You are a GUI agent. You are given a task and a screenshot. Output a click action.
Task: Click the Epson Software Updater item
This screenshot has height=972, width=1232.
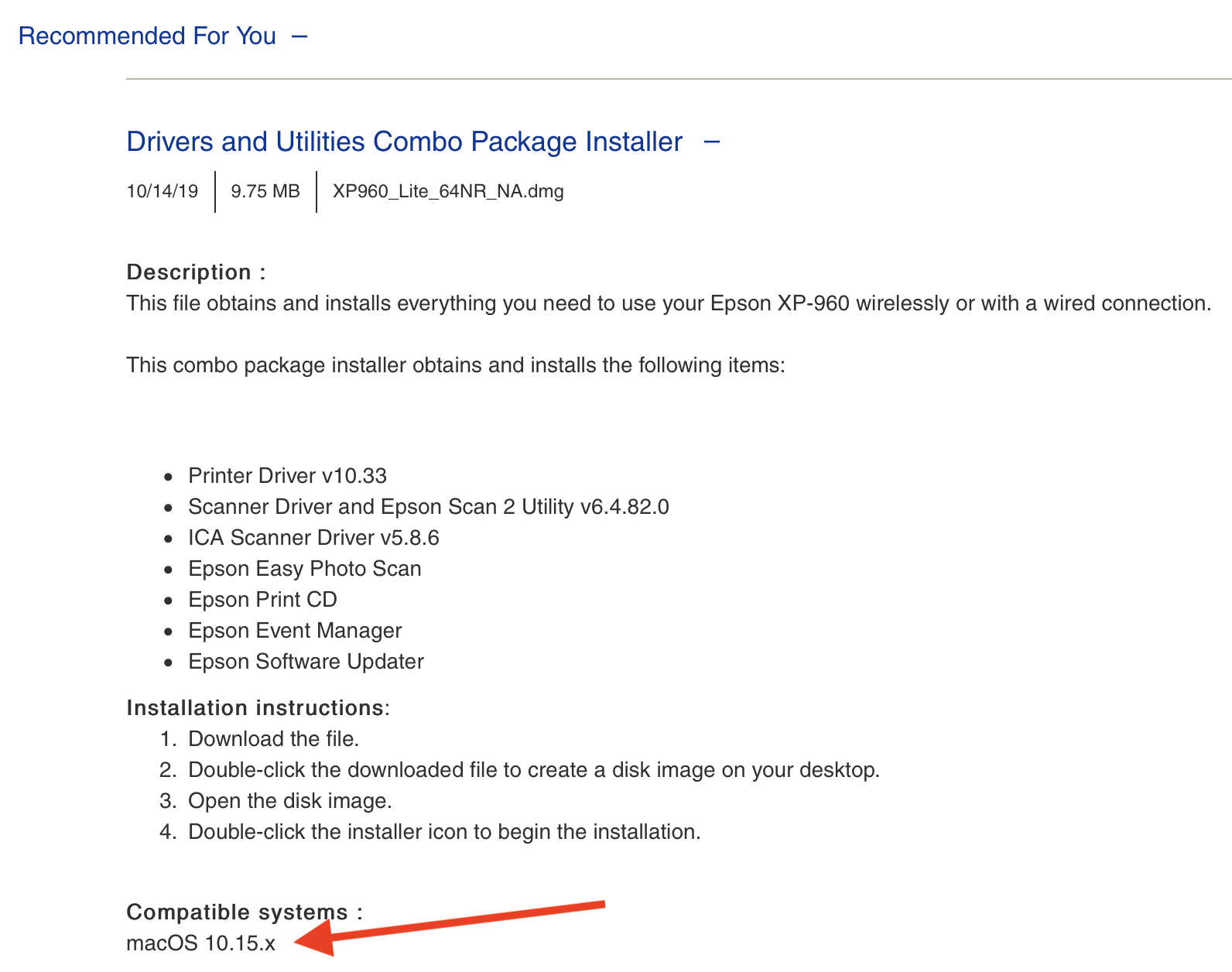click(x=306, y=662)
